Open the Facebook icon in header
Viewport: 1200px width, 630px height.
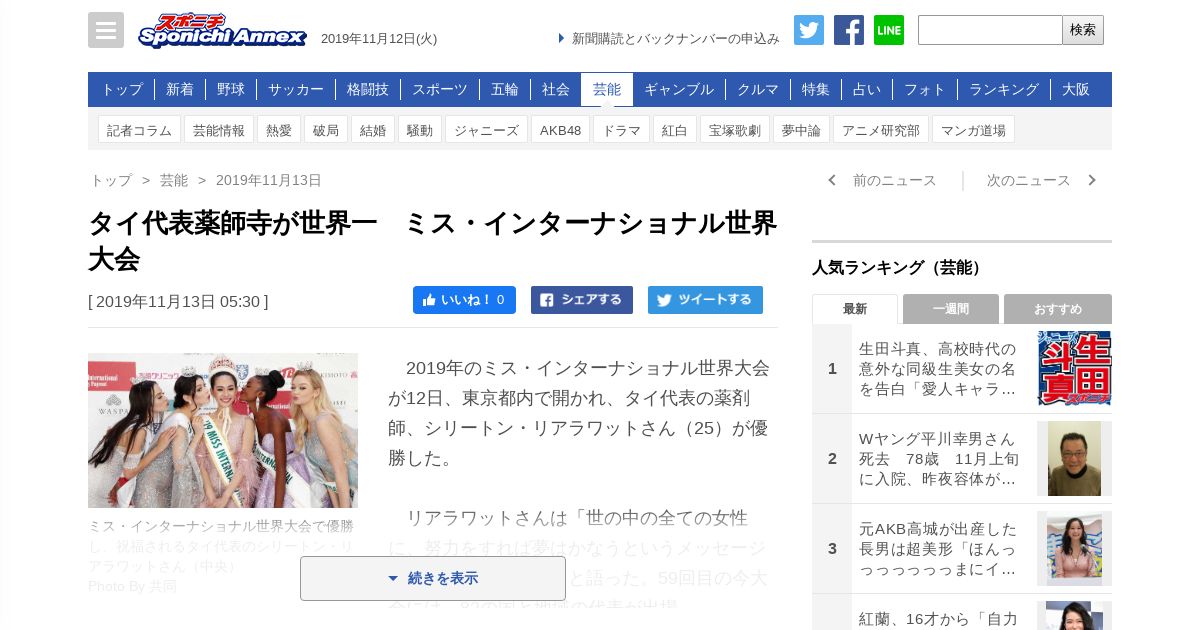pyautogui.click(x=849, y=30)
